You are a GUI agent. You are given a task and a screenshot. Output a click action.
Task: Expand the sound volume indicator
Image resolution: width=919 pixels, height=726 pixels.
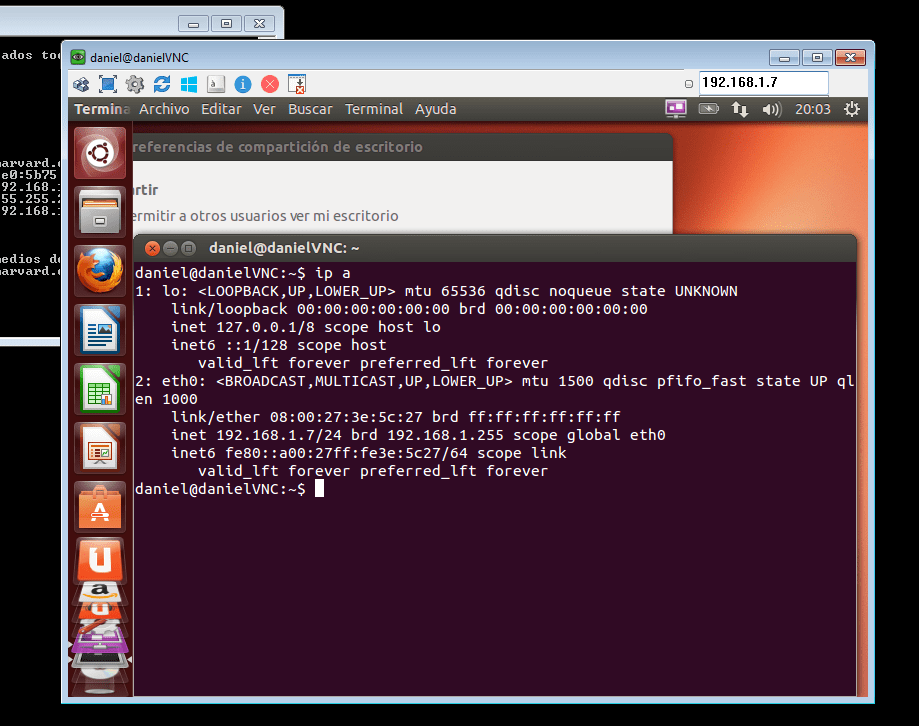(771, 109)
